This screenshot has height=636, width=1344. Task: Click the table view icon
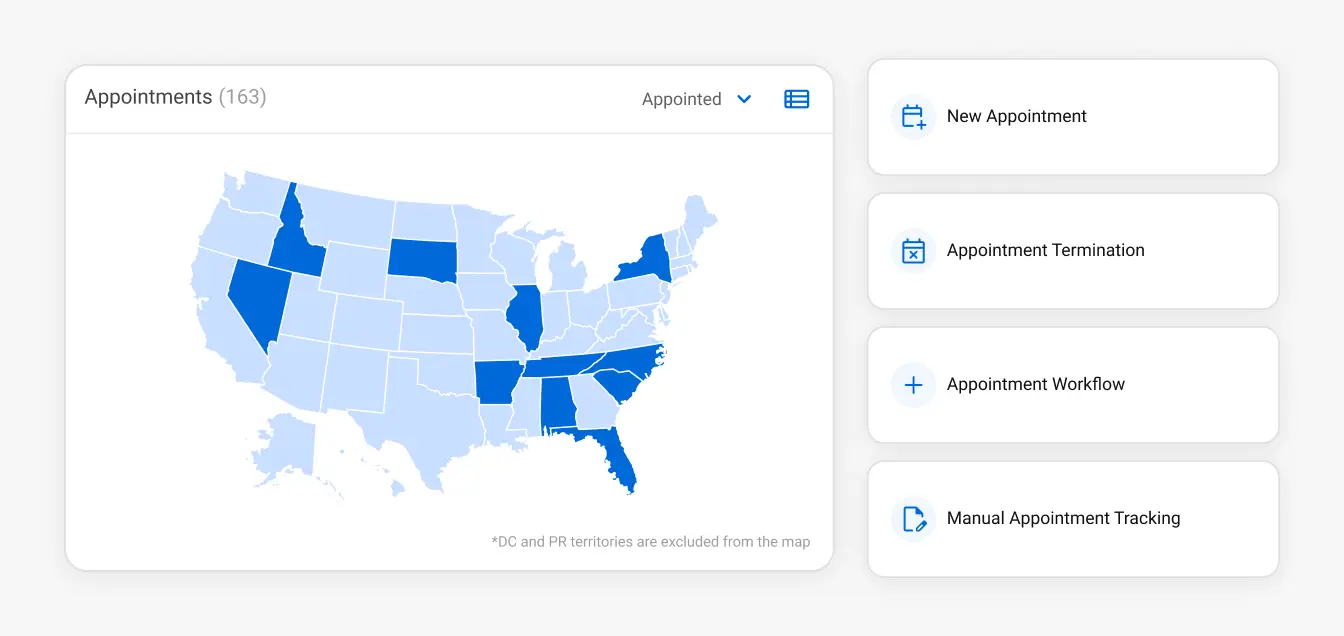pos(796,99)
